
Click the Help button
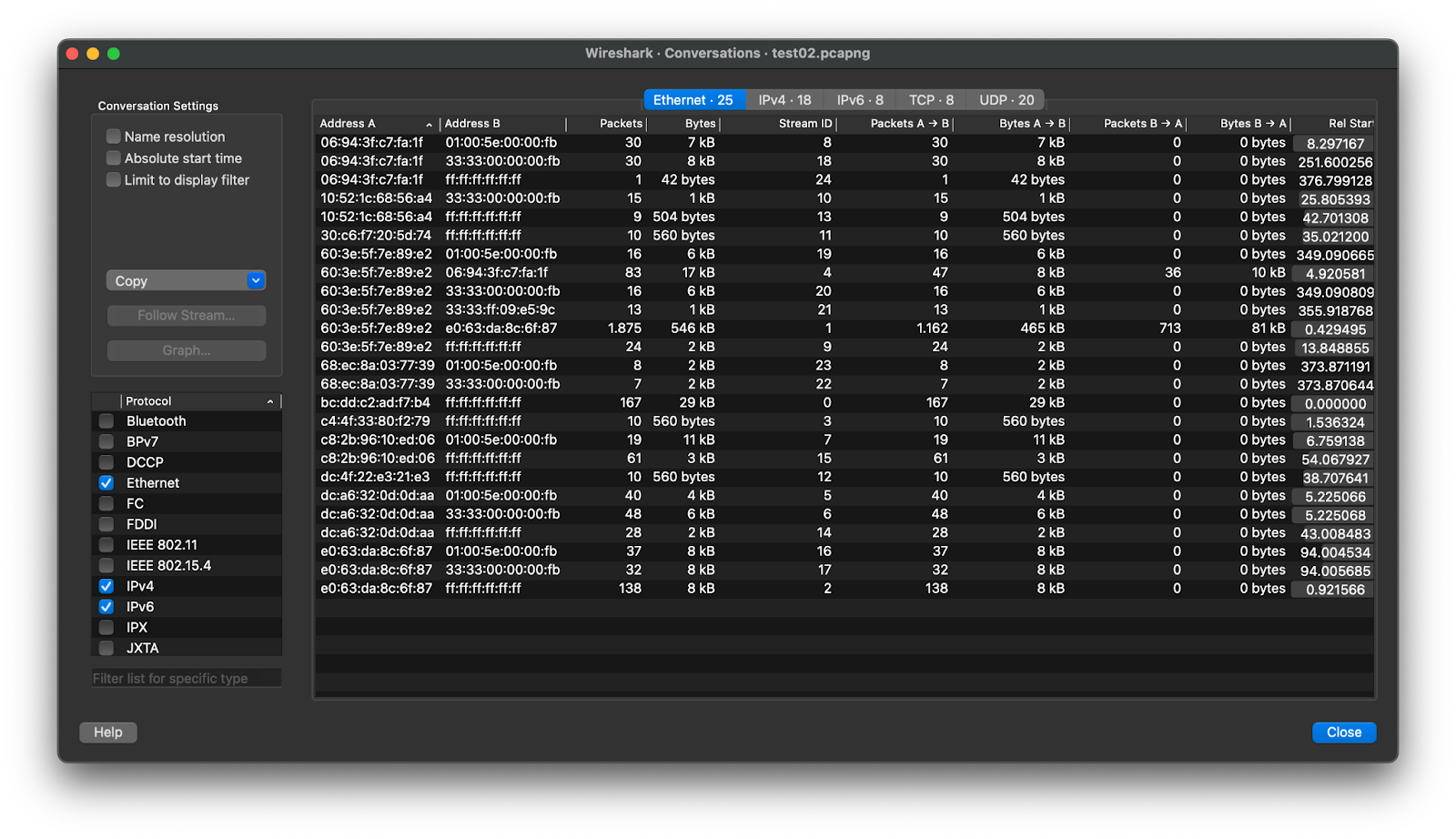pos(107,733)
